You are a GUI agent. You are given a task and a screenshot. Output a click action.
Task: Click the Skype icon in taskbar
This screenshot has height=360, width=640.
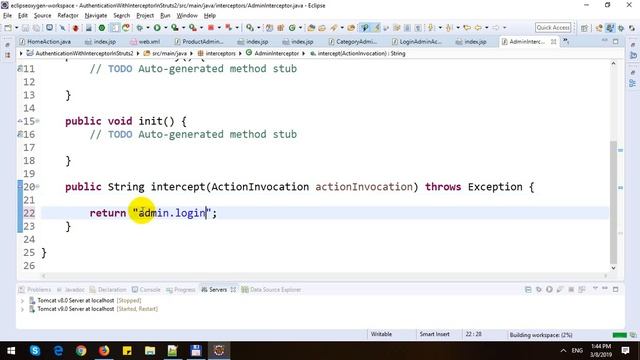[35, 351]
